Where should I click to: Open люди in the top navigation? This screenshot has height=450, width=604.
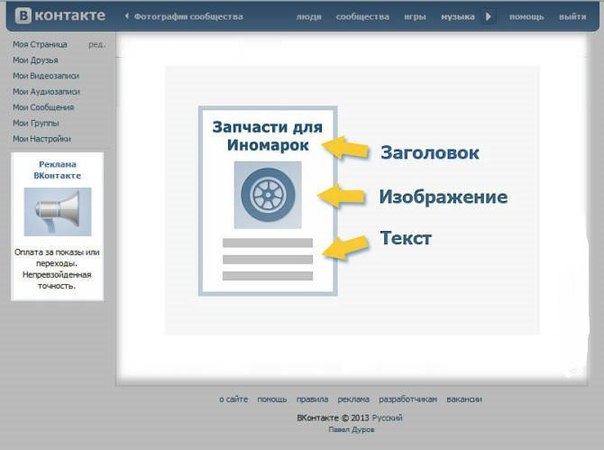[x=308, y=17]
